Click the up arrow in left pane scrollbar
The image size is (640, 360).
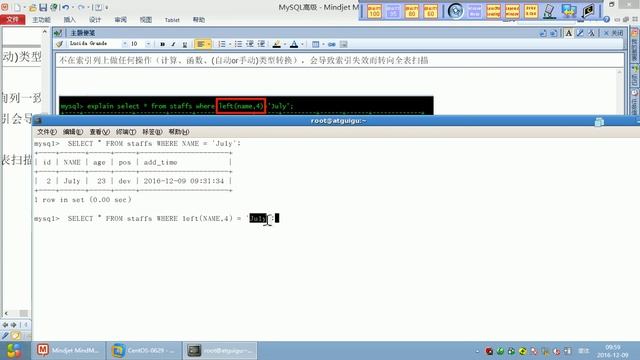point(45,32)
